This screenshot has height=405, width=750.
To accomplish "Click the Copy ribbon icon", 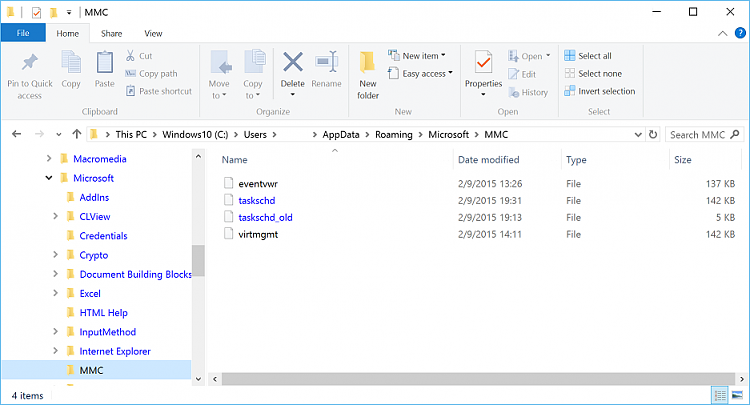I will point(71,64).
